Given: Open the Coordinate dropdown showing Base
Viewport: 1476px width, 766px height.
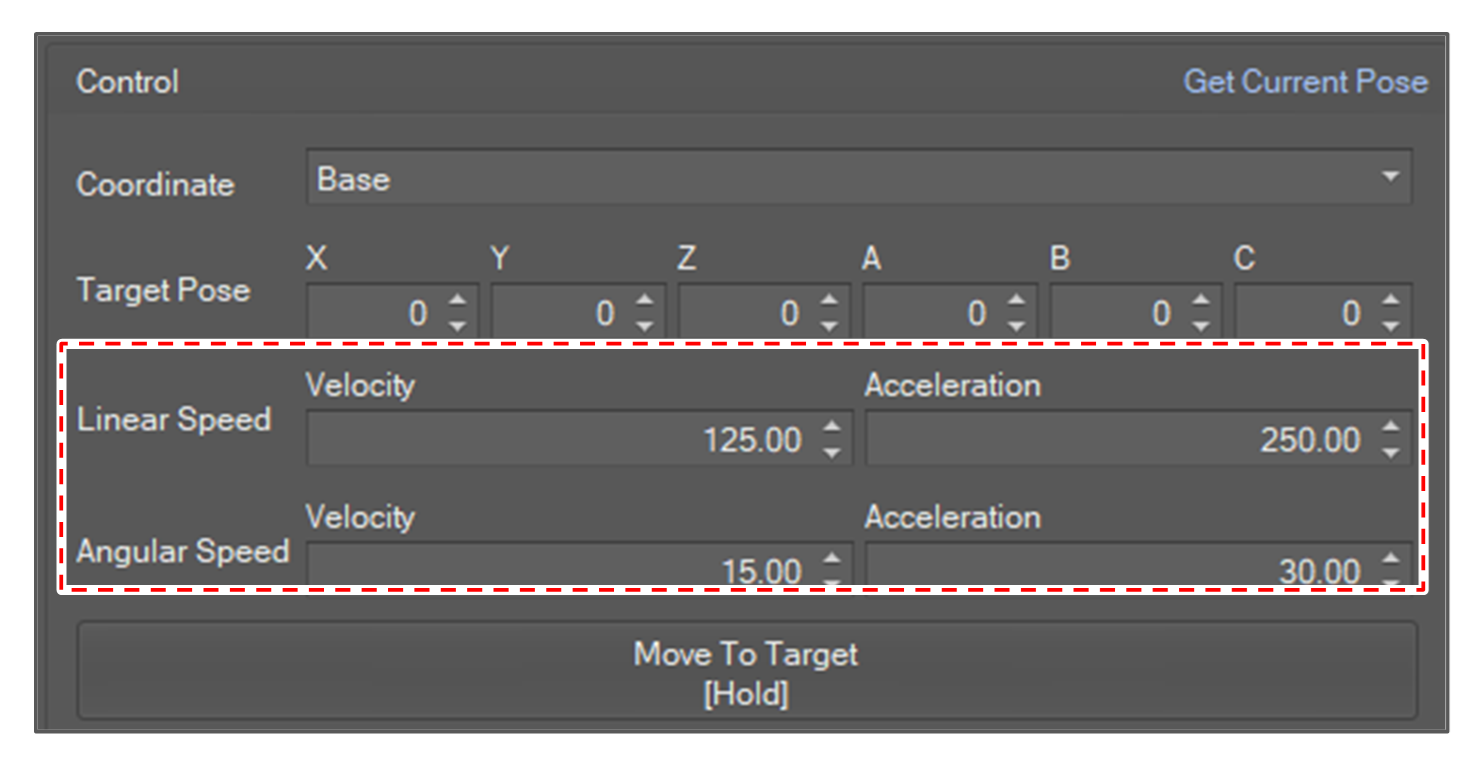Looking at the screenshot, I should (858, 178).
